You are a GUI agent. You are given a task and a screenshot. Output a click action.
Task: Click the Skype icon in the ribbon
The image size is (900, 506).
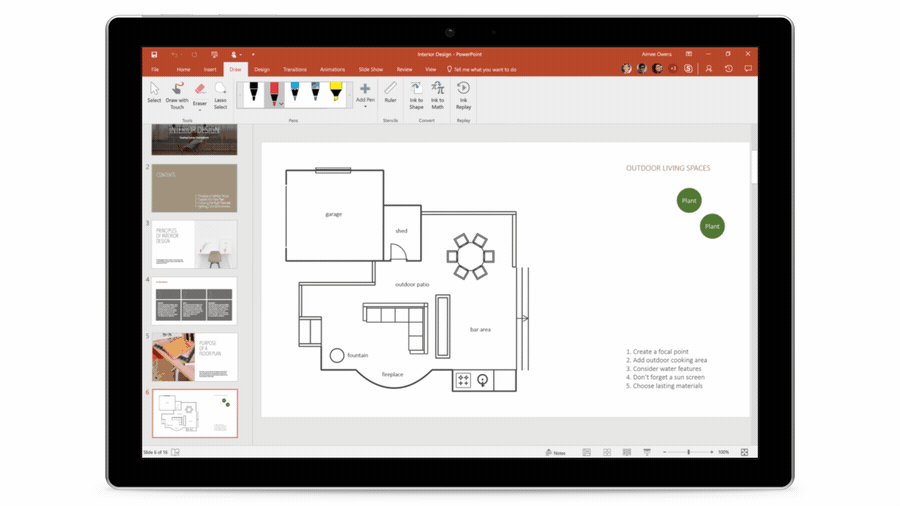[x=688, y=68]
